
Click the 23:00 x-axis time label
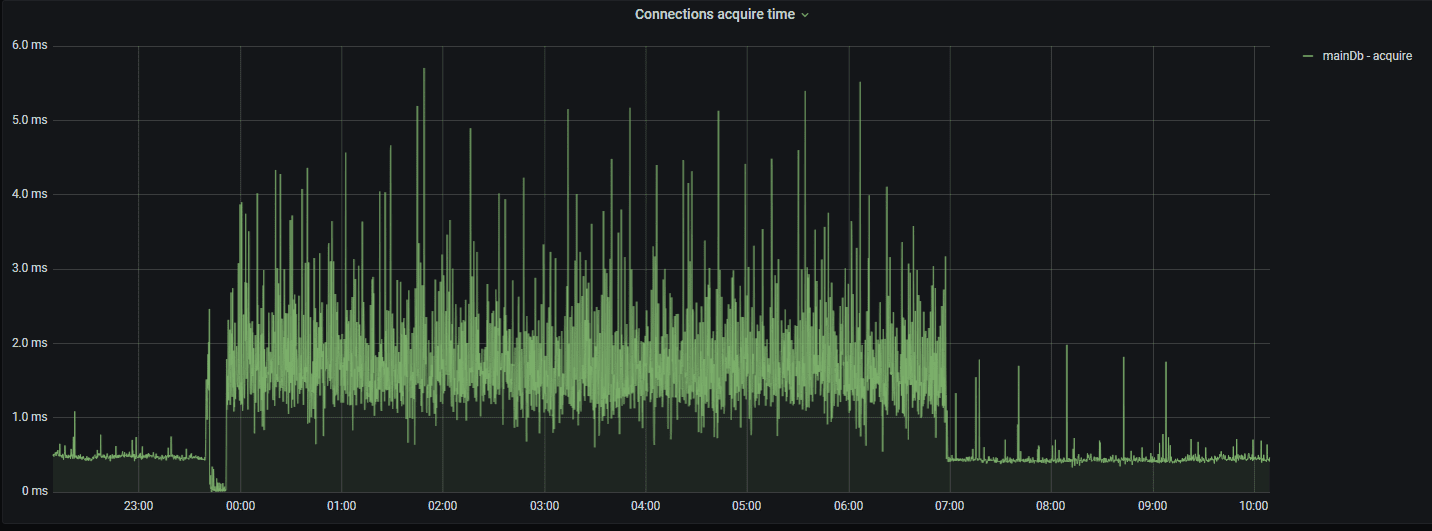coord(138,506)
